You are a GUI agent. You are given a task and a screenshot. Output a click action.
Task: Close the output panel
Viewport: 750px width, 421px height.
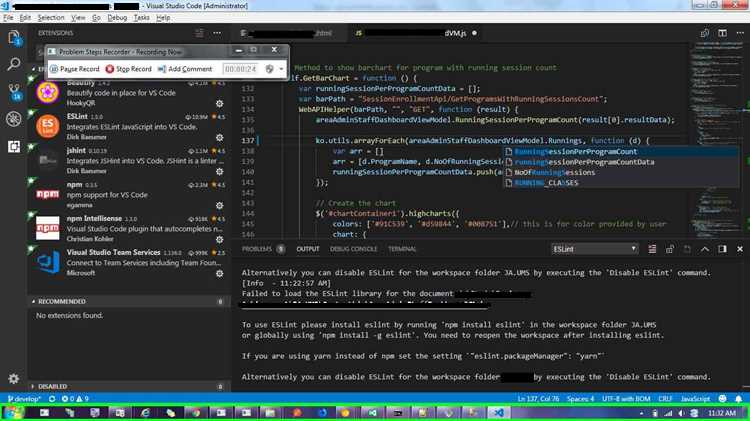739,249
